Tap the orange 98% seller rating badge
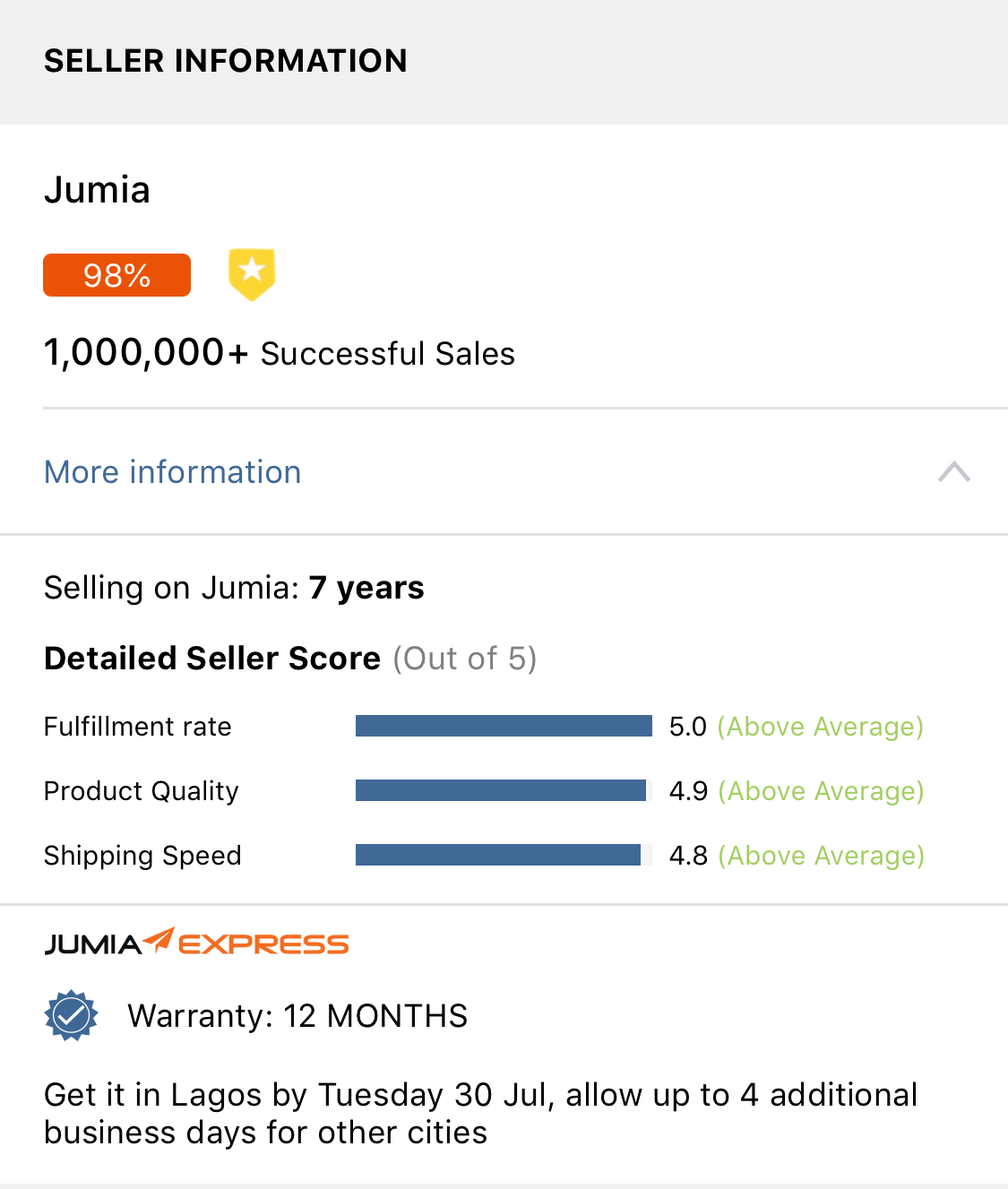Screen dimensions: 1008x1189 (116, 275)
